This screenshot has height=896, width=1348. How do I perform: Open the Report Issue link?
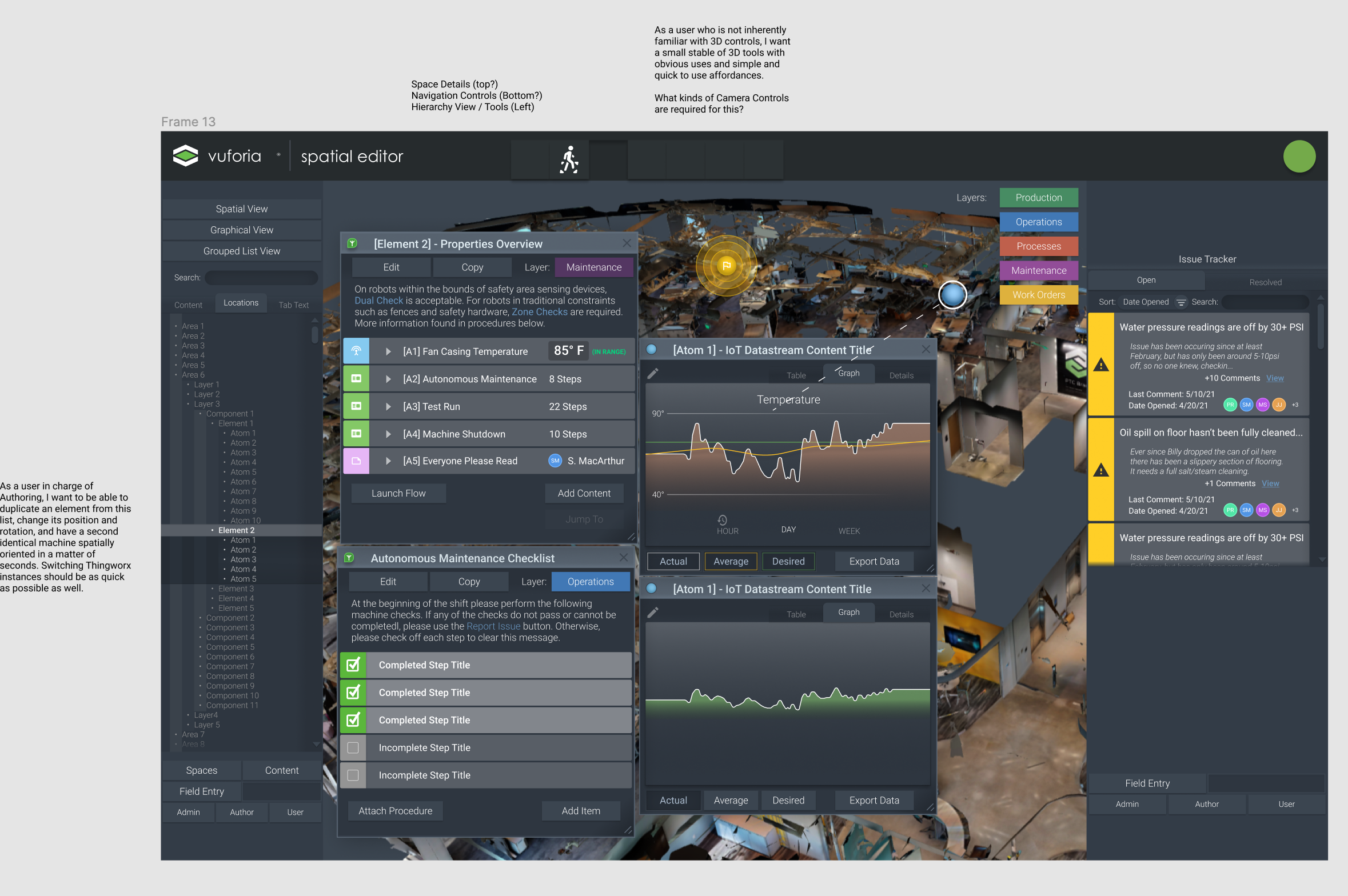[493, 626]
